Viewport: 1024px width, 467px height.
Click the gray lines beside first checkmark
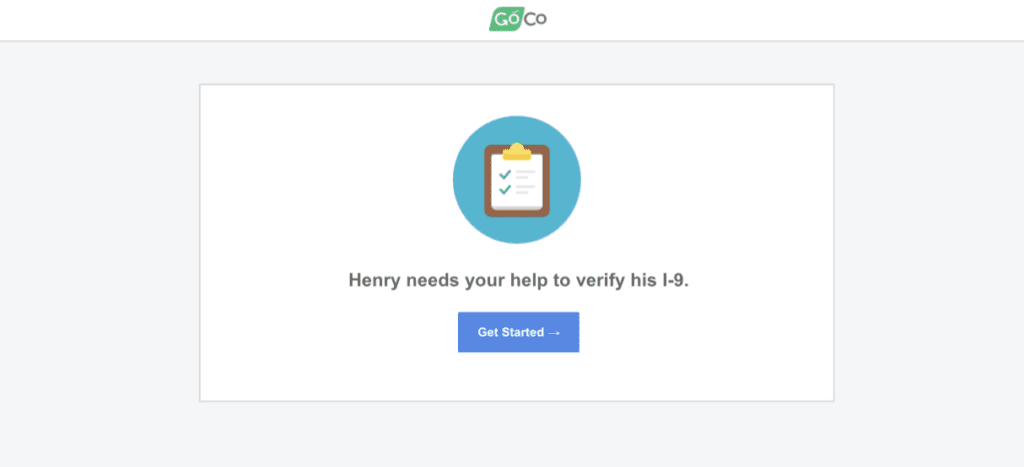[525, 174]
